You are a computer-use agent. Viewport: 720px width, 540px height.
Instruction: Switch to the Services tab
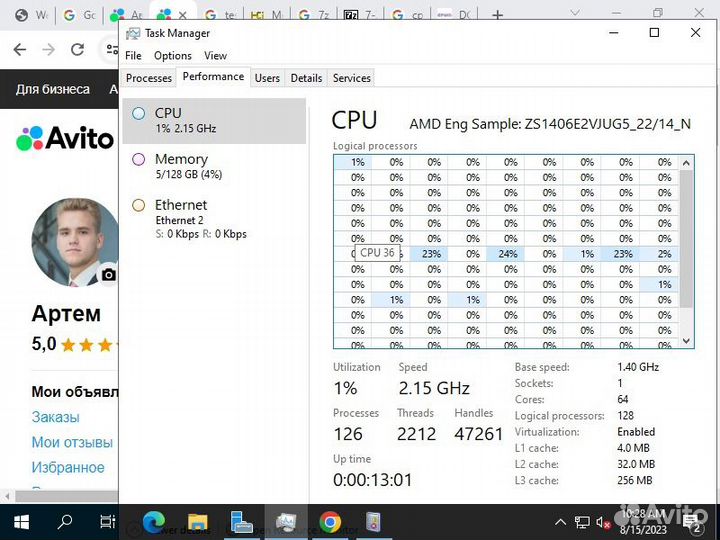coord(351,78)
